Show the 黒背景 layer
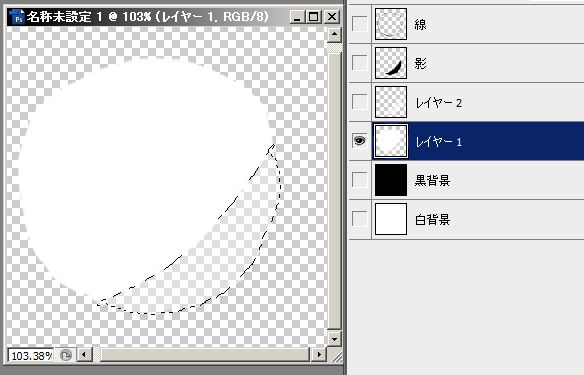The width and height of the screenshot is (584, 375). 359,180
